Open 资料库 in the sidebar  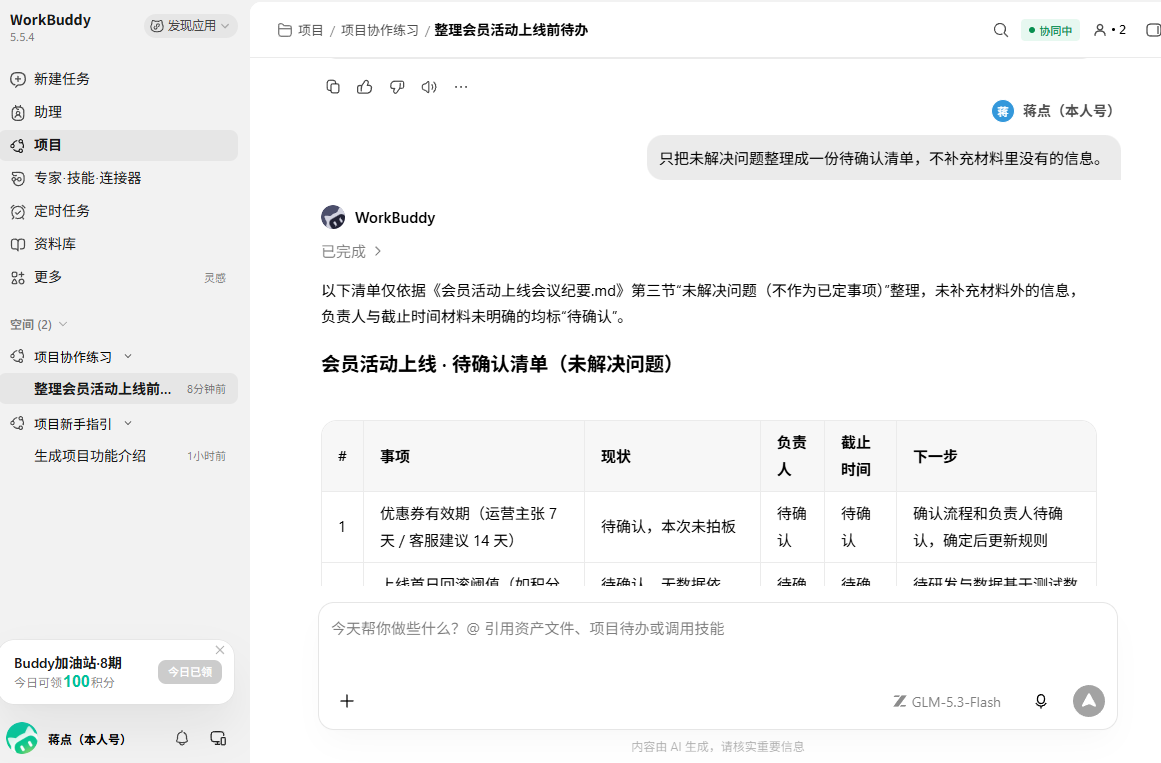(118, 244)
